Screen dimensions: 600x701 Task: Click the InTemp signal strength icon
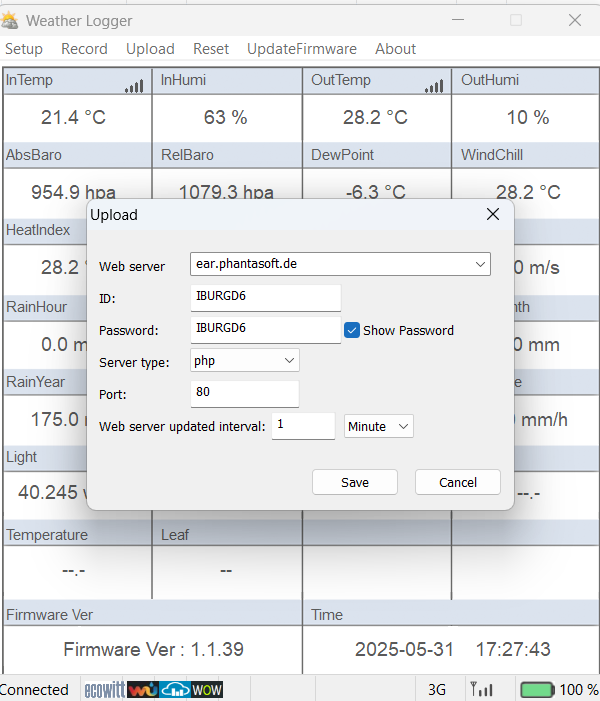[x=134, y=86]
